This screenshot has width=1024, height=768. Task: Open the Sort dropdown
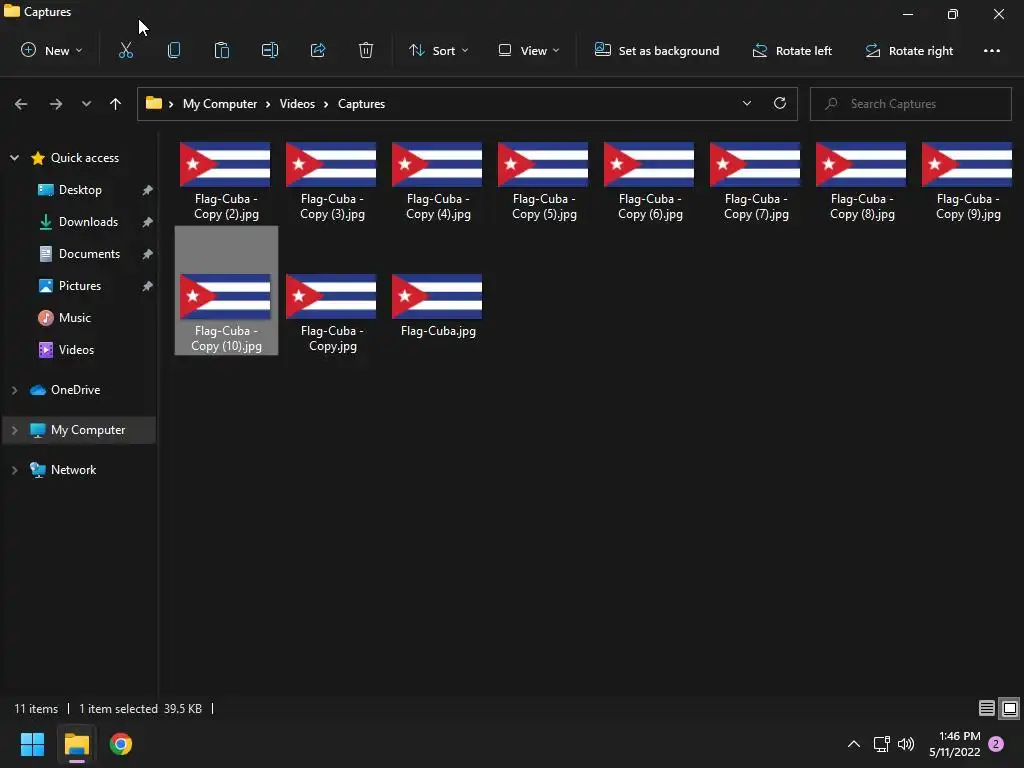(439, 50)
